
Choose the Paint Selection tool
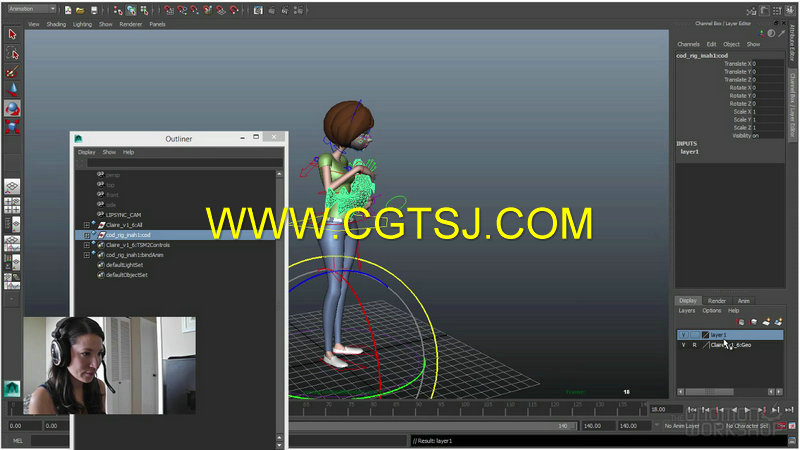12,72
